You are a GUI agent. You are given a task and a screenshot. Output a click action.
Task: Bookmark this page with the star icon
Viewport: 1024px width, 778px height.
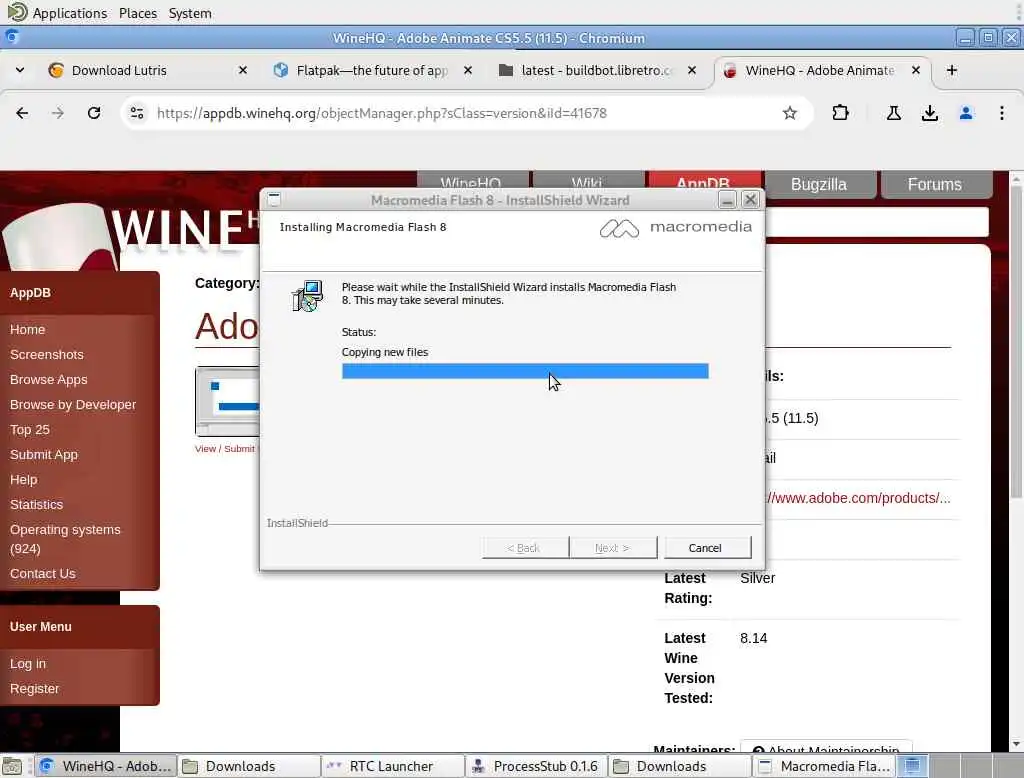(x=790, y=113)
